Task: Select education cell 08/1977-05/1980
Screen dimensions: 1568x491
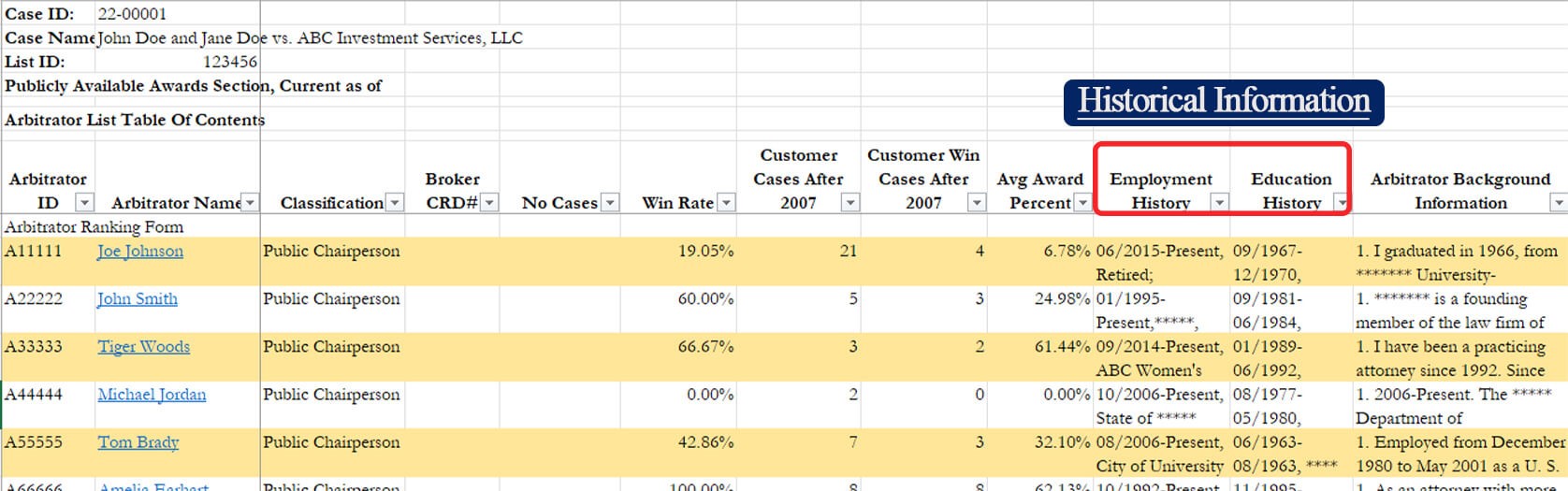Action: (1291, 405)
